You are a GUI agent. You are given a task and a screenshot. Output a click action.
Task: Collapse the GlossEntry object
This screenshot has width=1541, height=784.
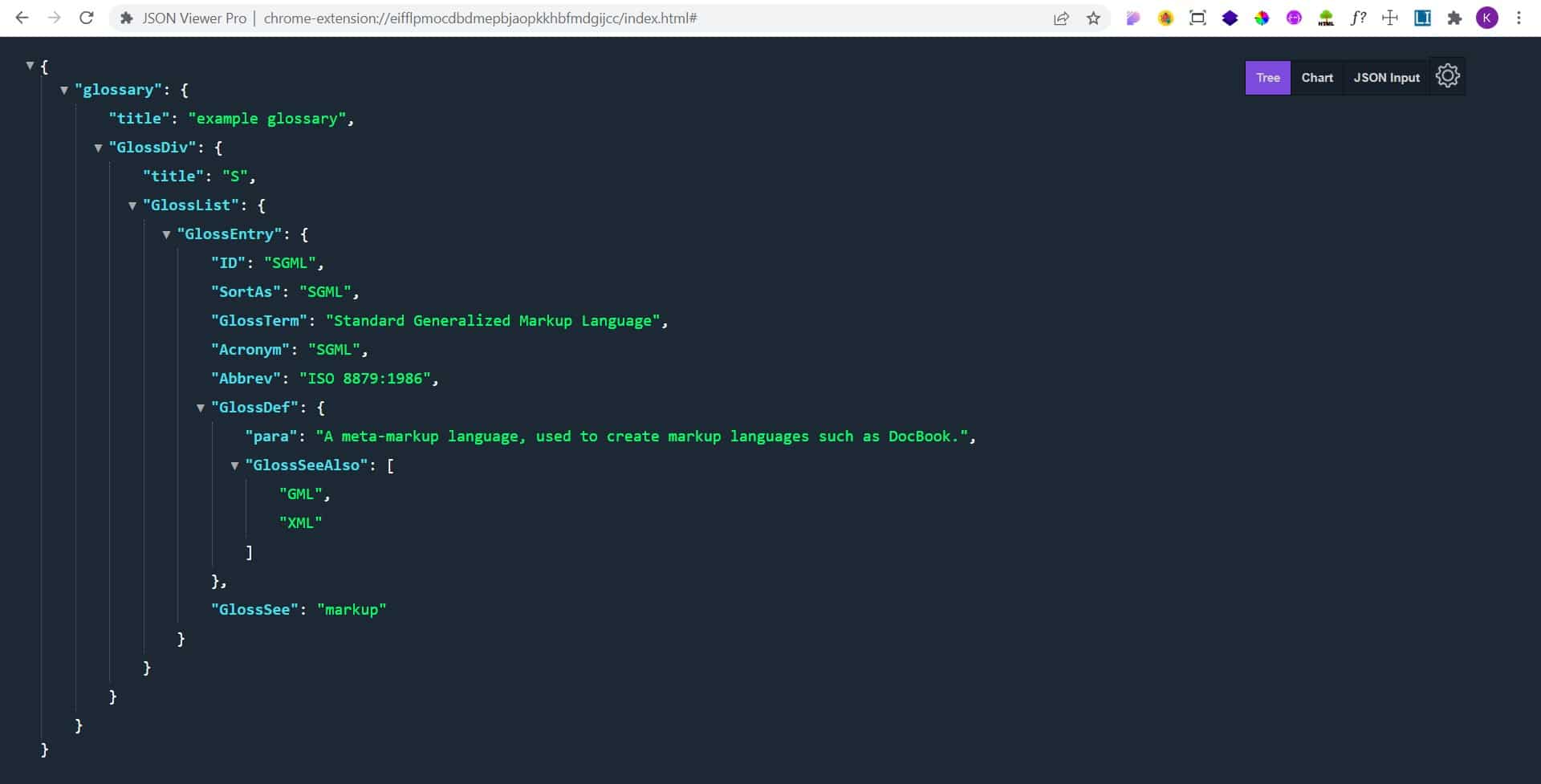(166, 234)
